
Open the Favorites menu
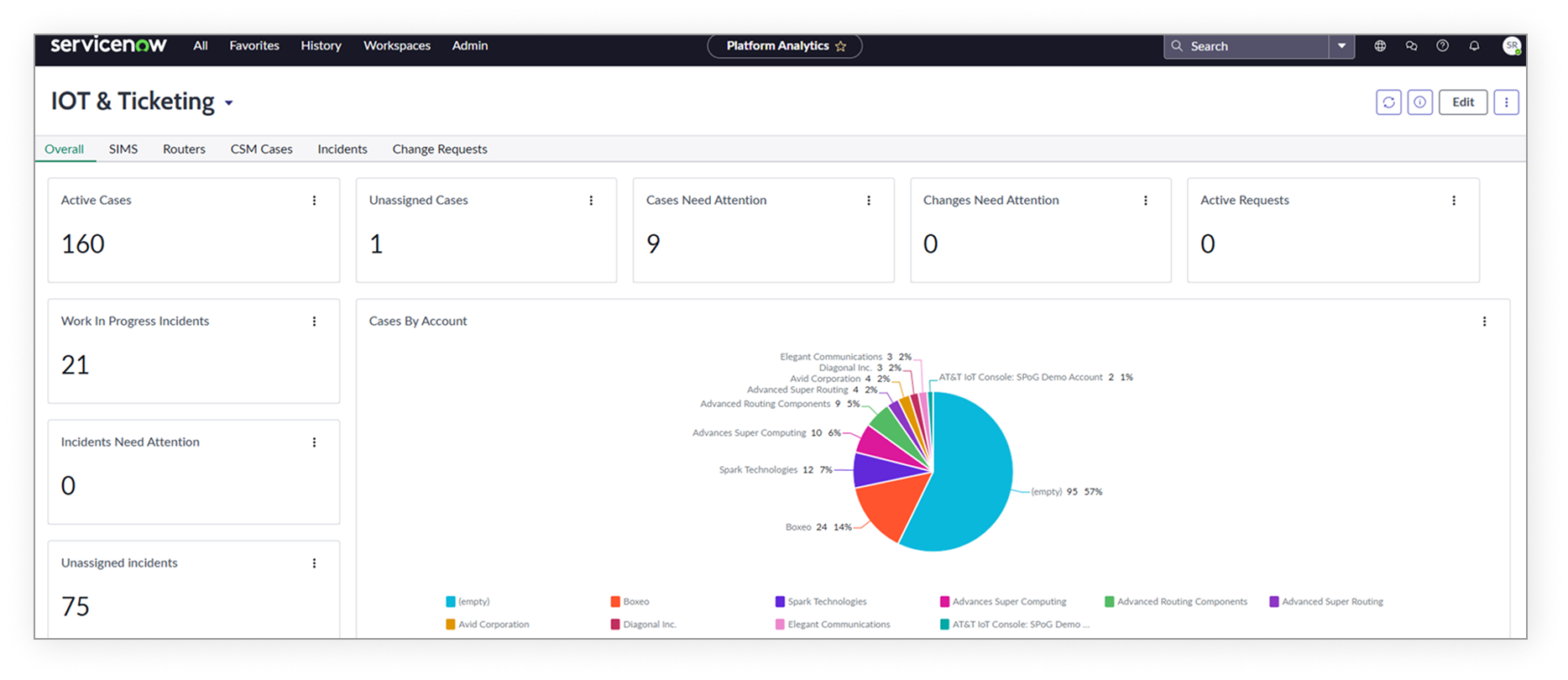pos(254,45)
